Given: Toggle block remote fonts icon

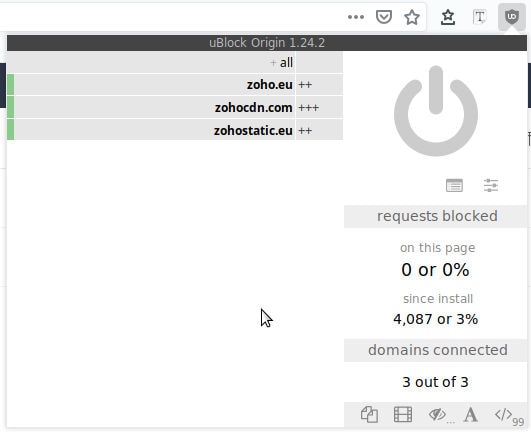Looking at the screenshot, I should tap(471, 414).
